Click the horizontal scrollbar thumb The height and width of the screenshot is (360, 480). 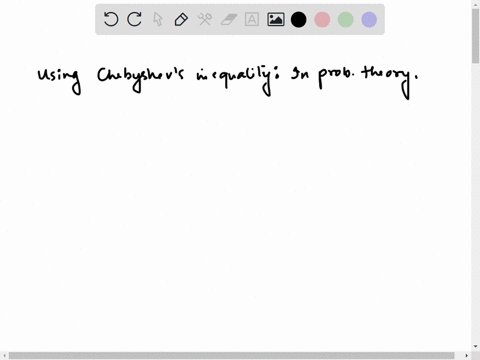pyautogui.click(x=232, y=356)
